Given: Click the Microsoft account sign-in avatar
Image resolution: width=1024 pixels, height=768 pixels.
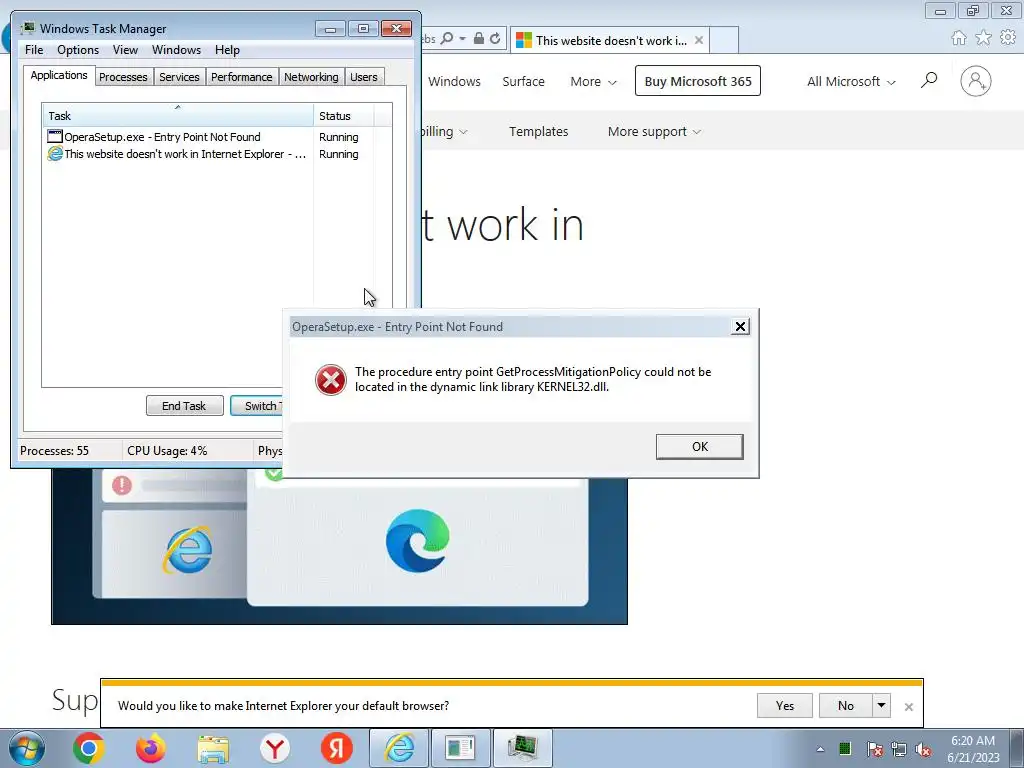Looking at the screenshot, I should click(976, 81).
